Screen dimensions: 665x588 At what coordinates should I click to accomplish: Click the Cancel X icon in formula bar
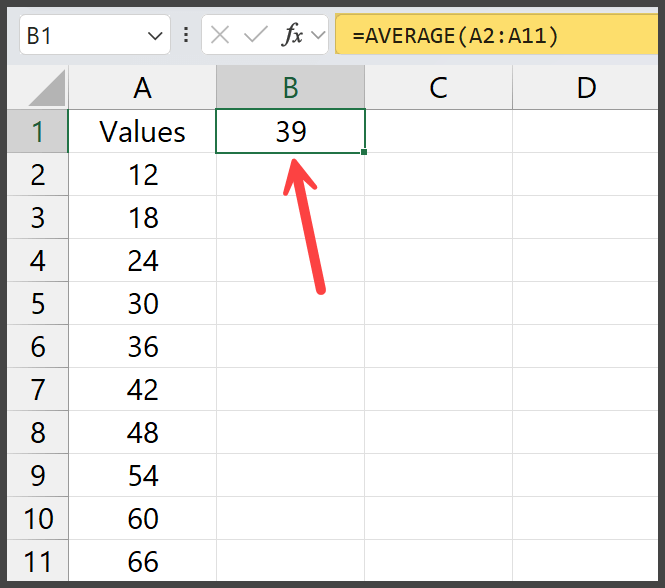(220, 35)
